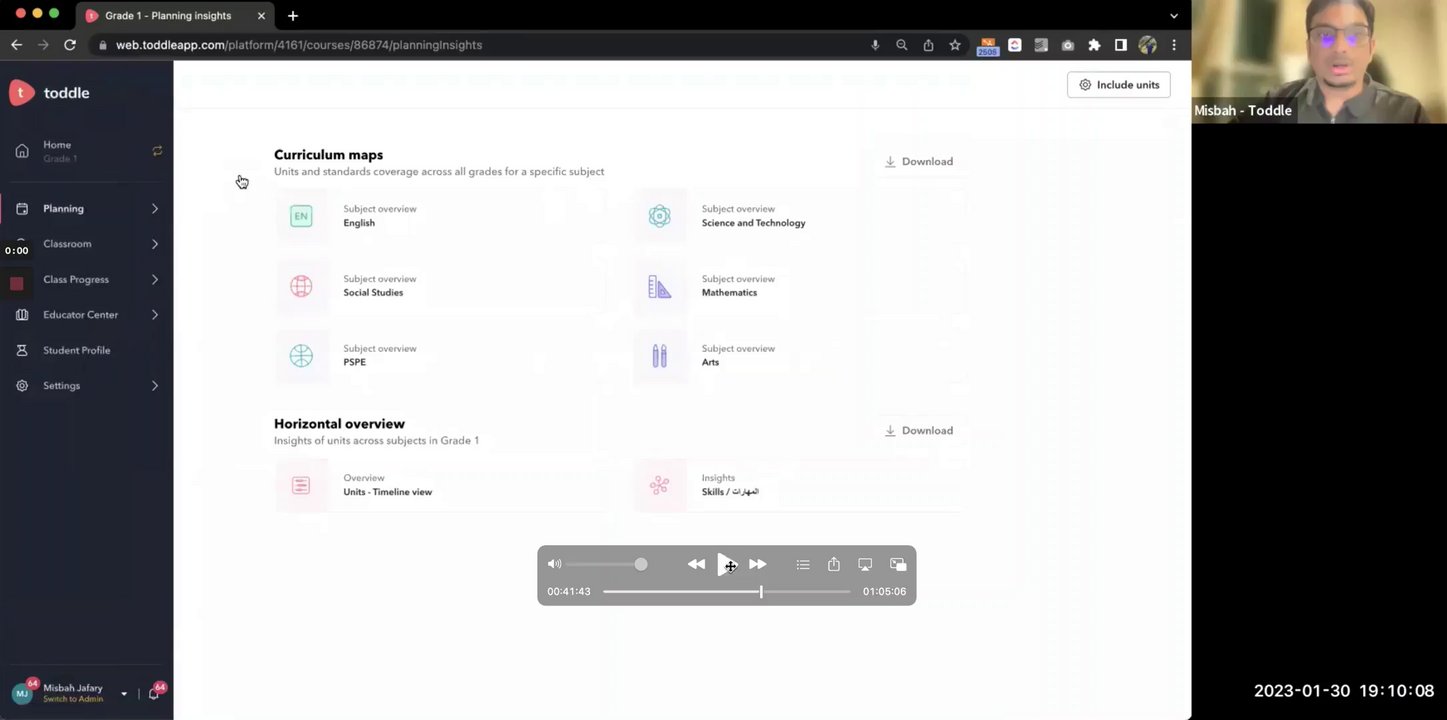Click the Educator Center book icon
The height and width of the screenshot is (720, 1447).
(x=22, y=315)
